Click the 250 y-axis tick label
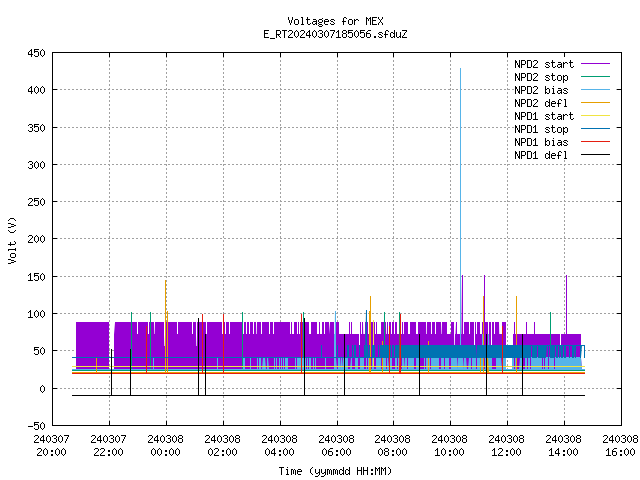 coord(36,202)
